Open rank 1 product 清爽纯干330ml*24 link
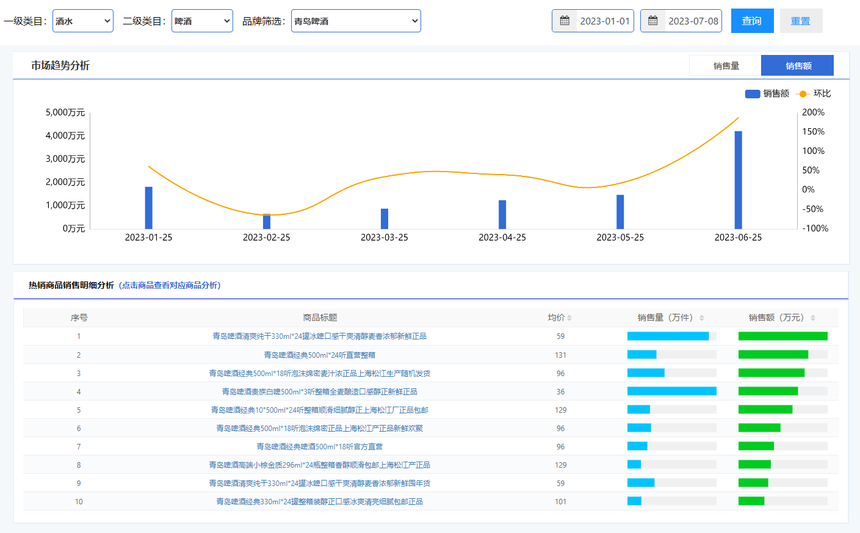860x533 pixels. (x=320, y=336)
